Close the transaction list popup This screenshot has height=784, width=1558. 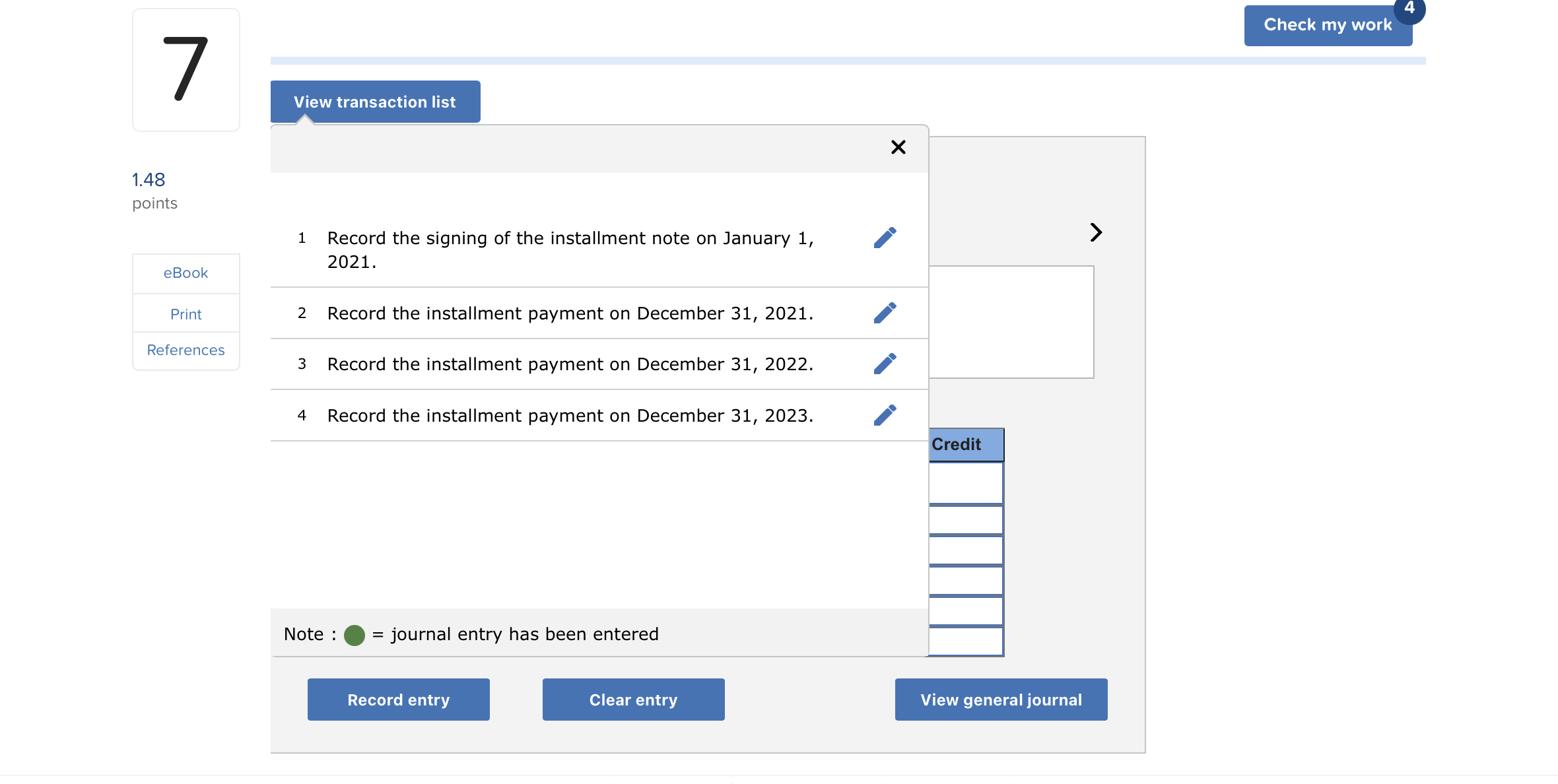(x=898, y=147)
